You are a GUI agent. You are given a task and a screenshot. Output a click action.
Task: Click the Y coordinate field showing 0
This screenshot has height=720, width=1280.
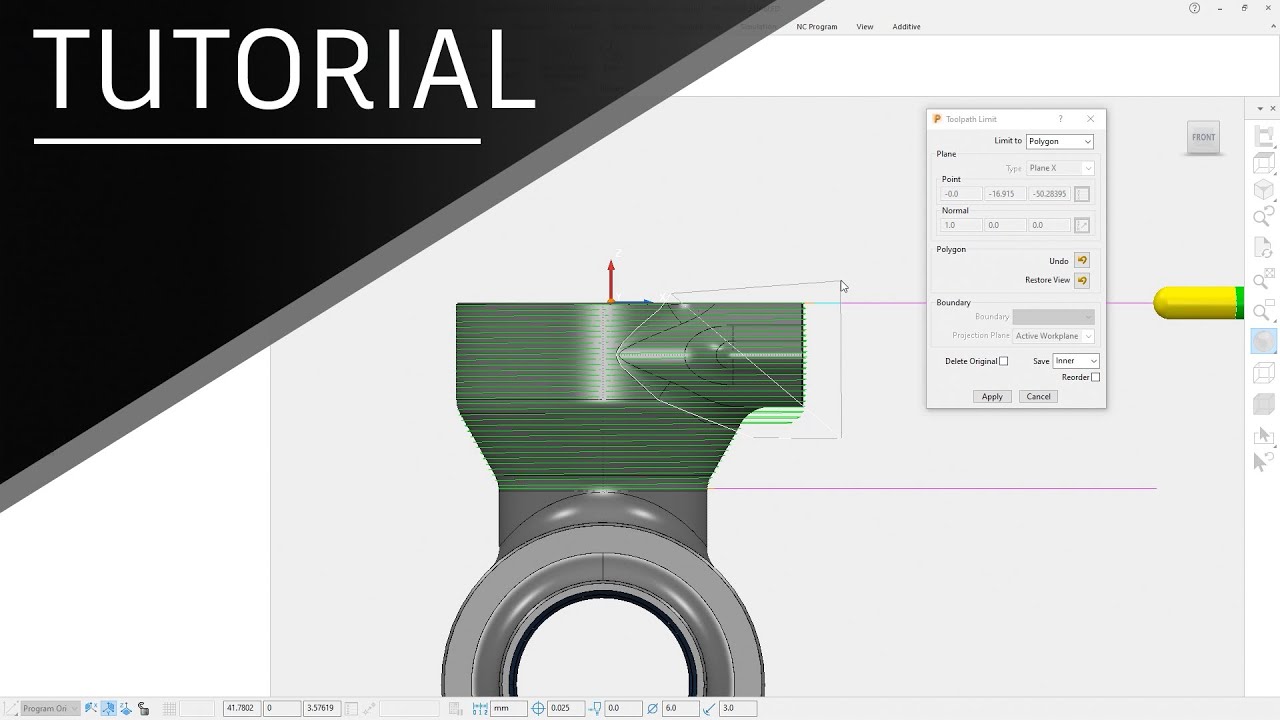282,708
